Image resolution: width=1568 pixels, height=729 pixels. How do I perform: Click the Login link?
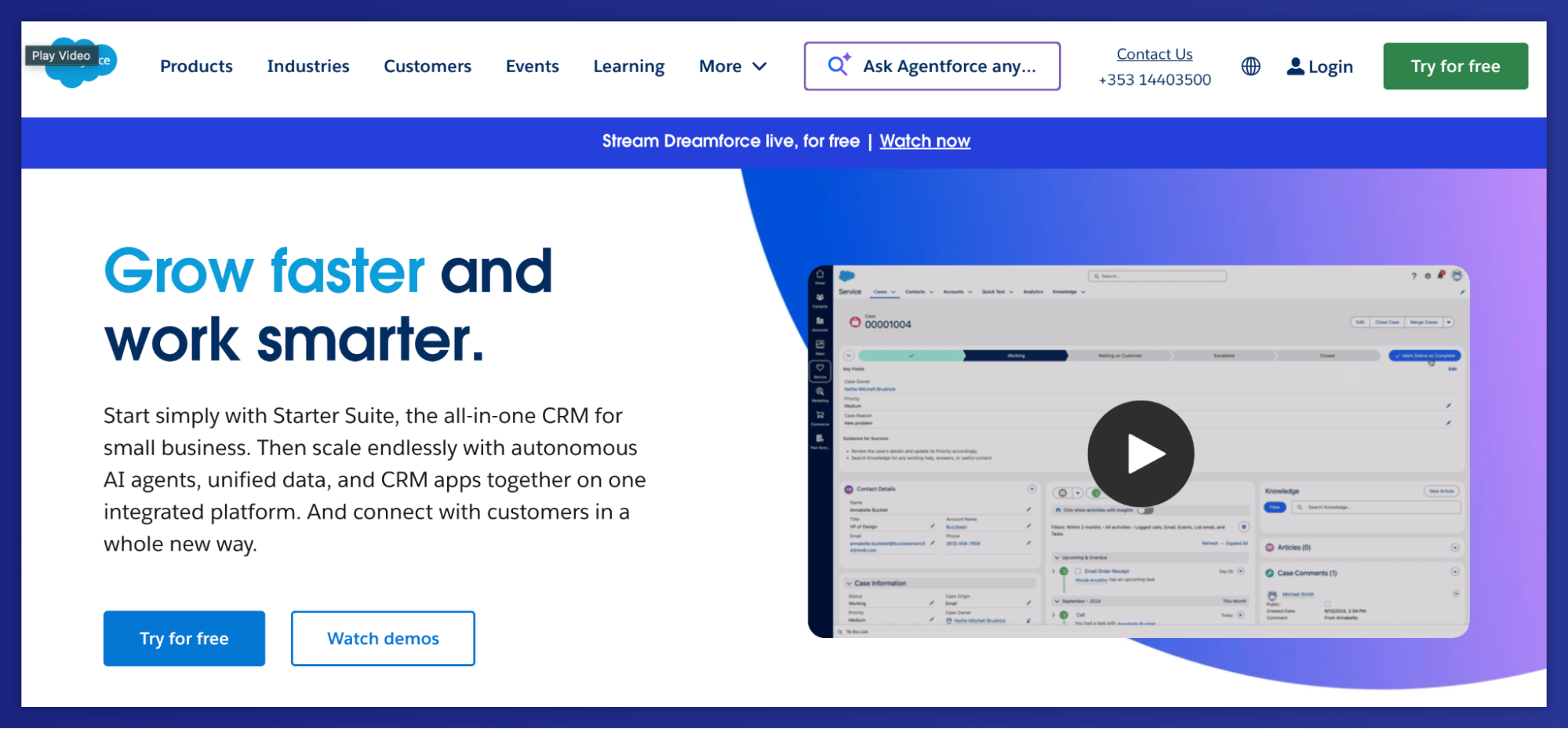click(1320, 67)
